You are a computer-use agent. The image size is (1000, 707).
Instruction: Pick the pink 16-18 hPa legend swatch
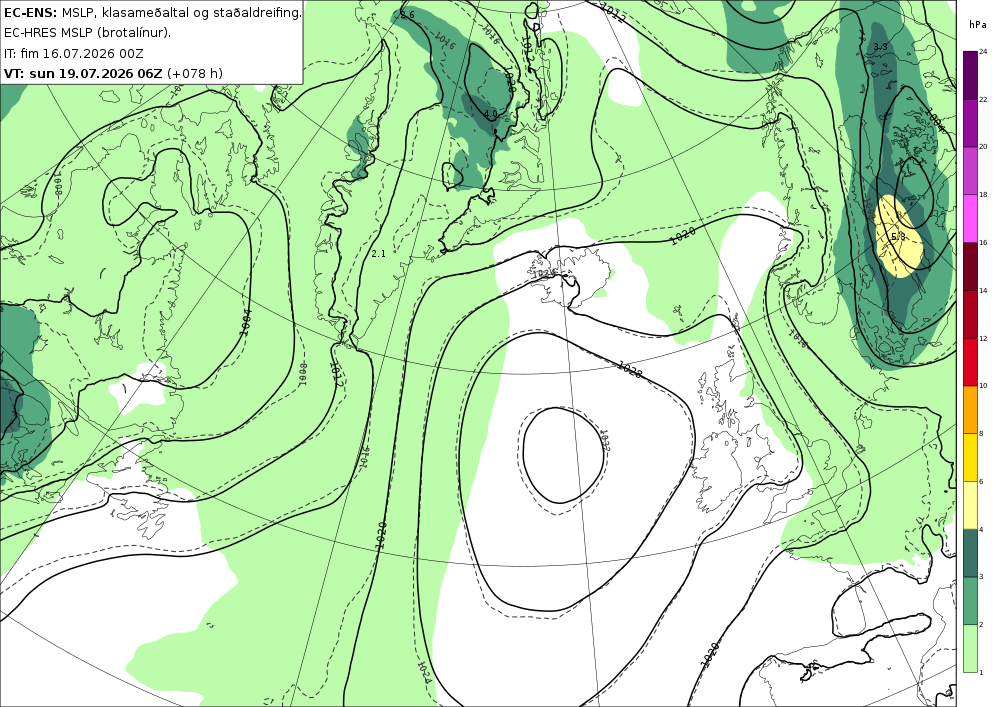(x=970, y=218)
